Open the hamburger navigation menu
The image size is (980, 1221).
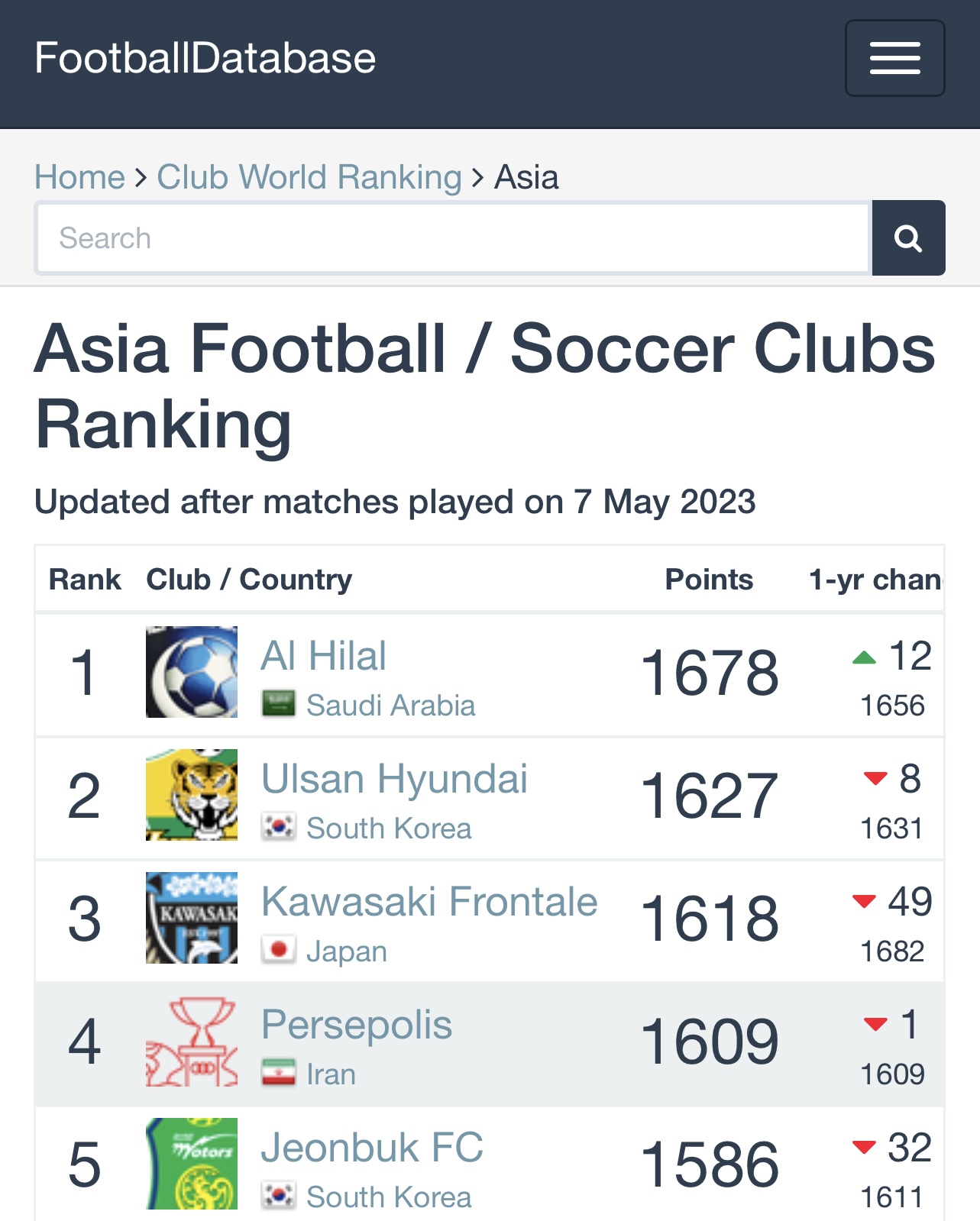pos(894,58)
